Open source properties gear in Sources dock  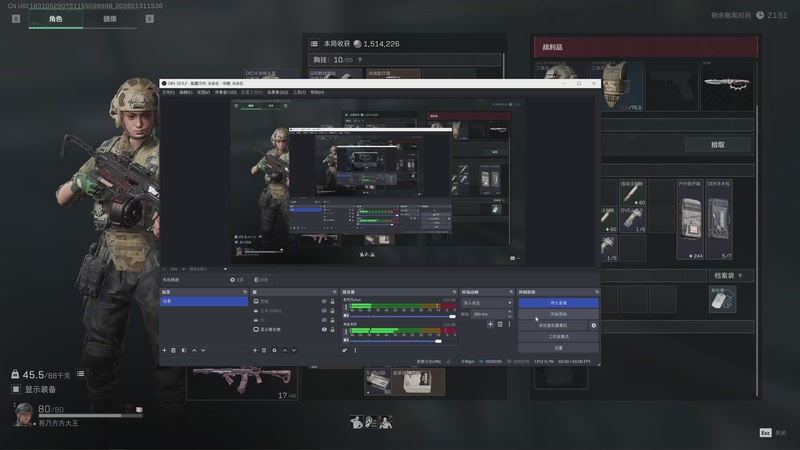[274, 351]
